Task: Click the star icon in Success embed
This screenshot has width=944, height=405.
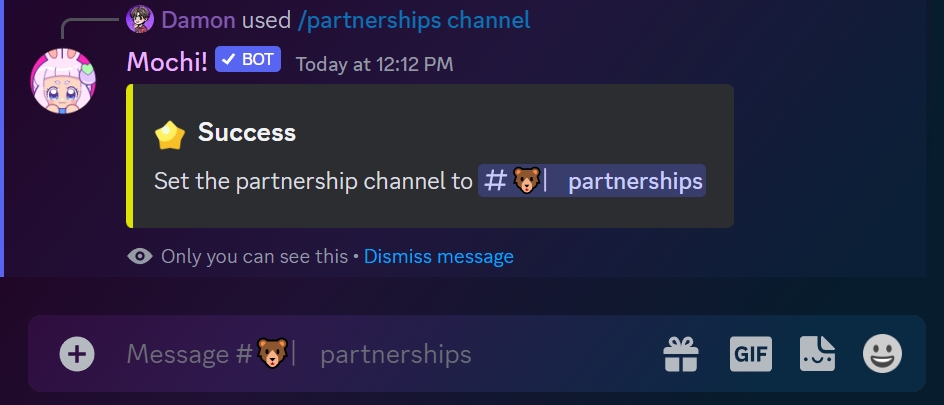Action: point(170,135)
